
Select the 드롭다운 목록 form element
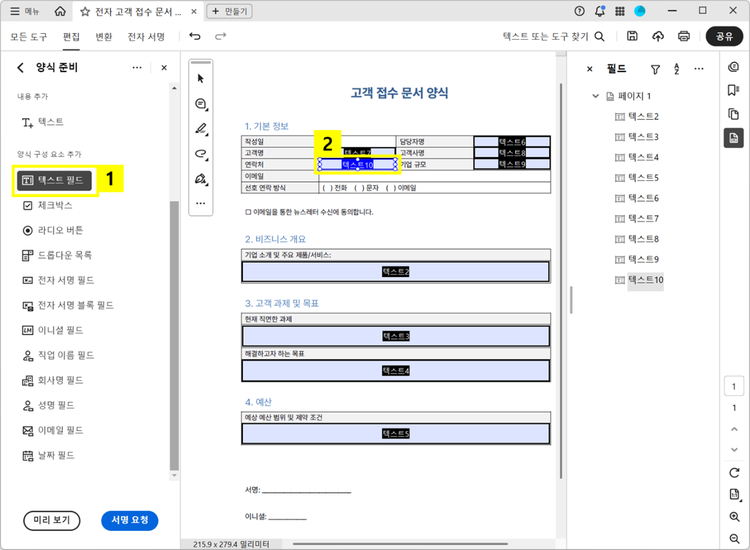(57, 255)
